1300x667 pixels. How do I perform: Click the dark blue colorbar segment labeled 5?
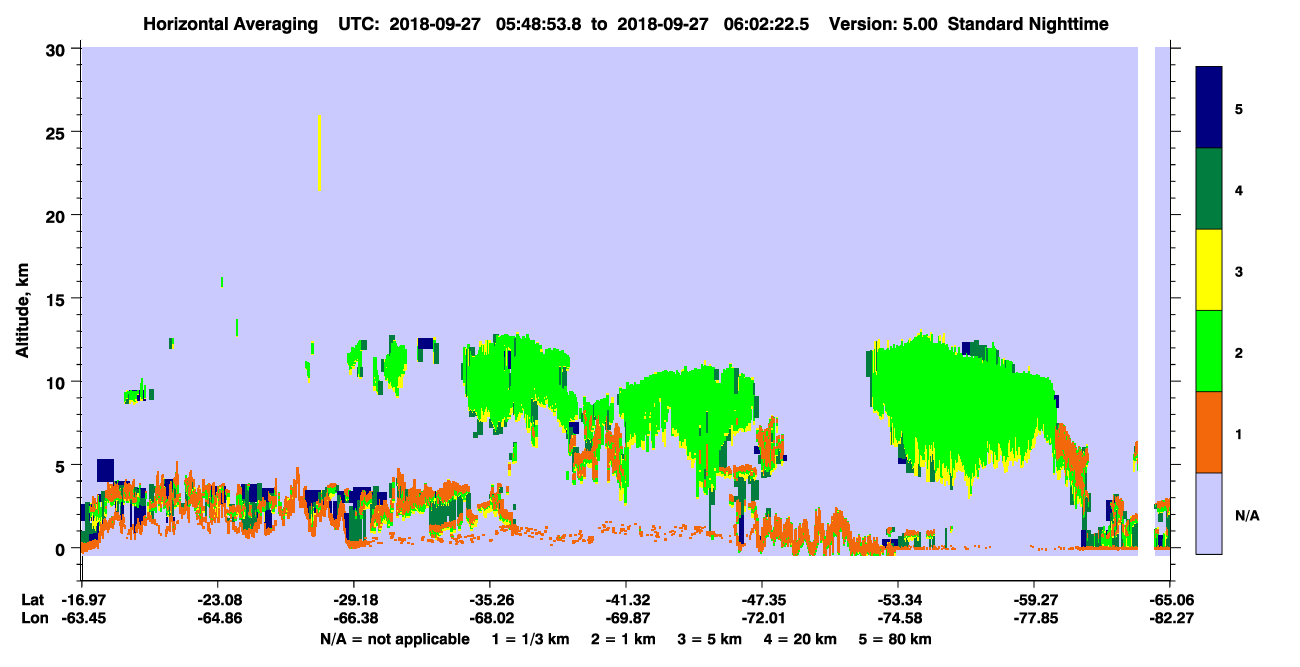click(x=1209, y=108)
